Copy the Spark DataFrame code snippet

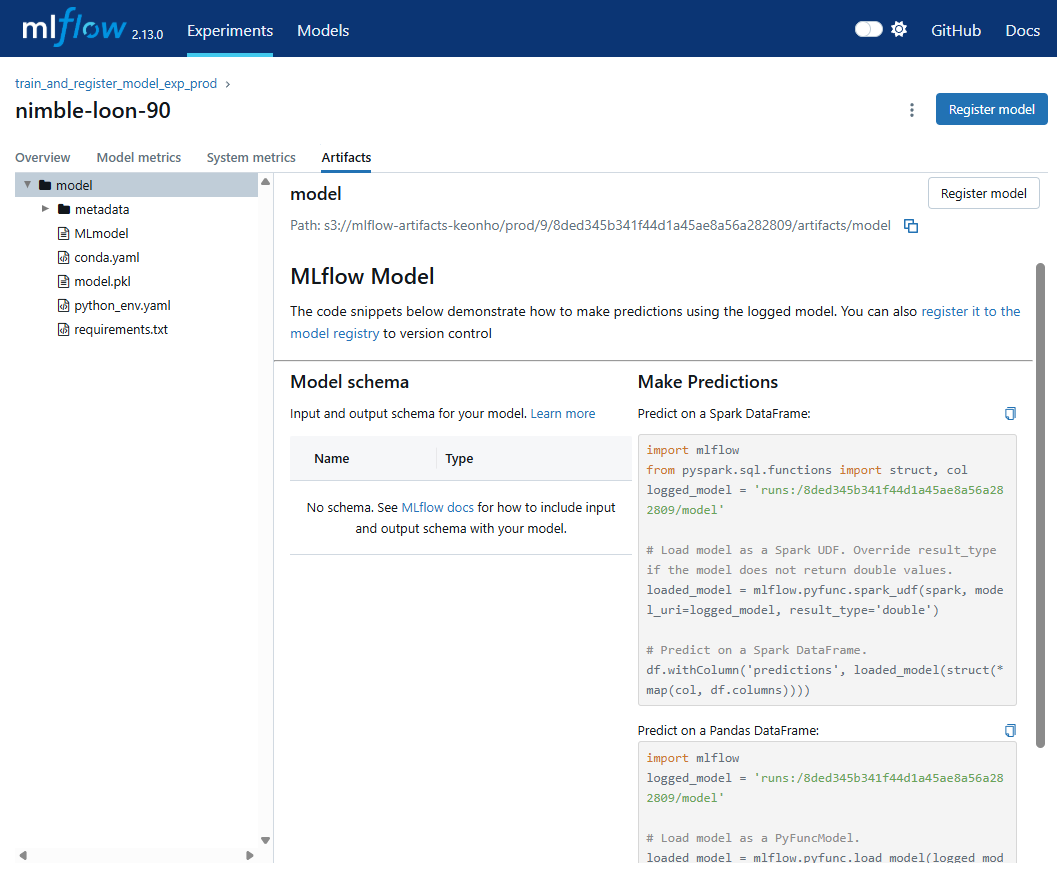tap(1010, 413)
